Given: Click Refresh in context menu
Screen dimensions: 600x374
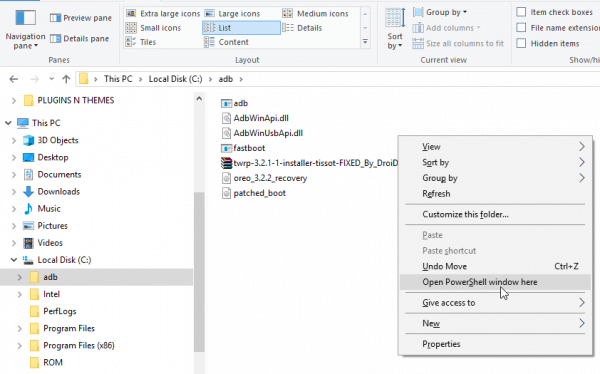Looking at the screenshot, I should coord(495,194).
